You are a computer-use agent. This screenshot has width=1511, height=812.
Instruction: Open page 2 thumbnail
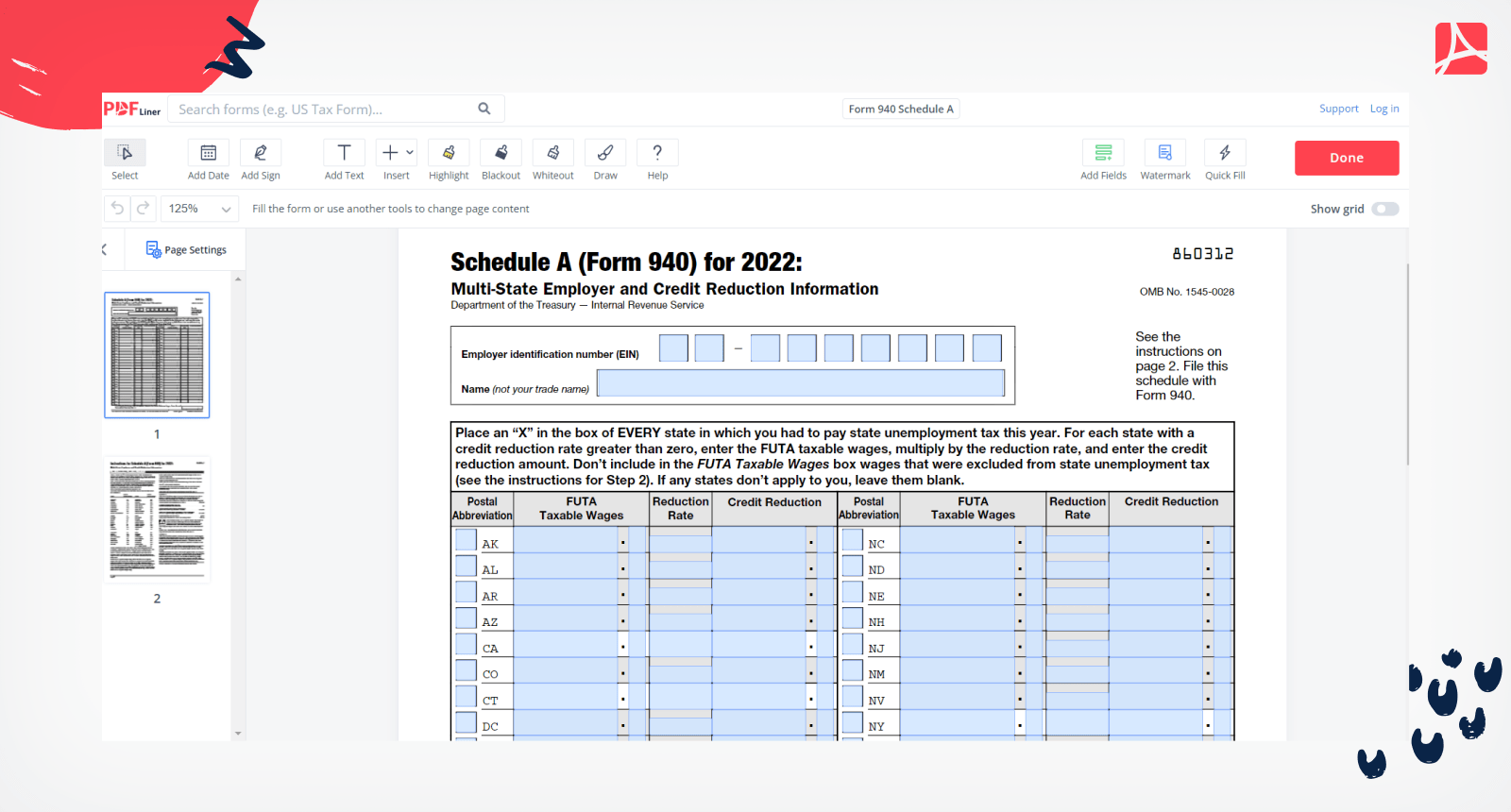coord(157,520)
